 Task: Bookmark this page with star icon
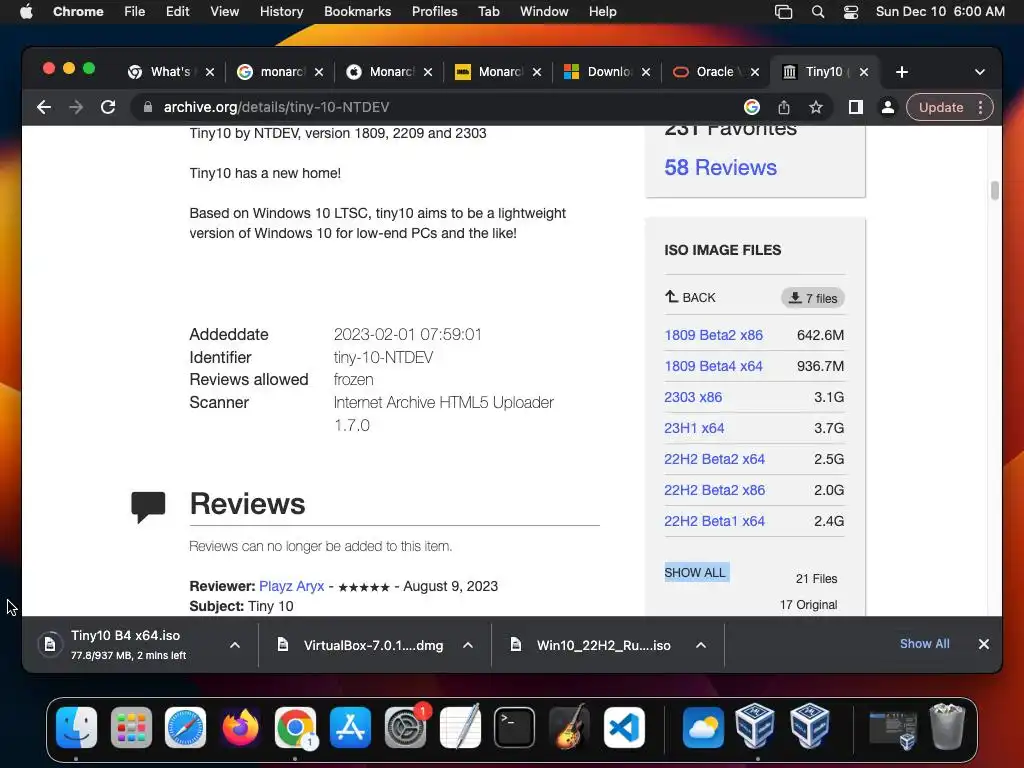(816, 107)
